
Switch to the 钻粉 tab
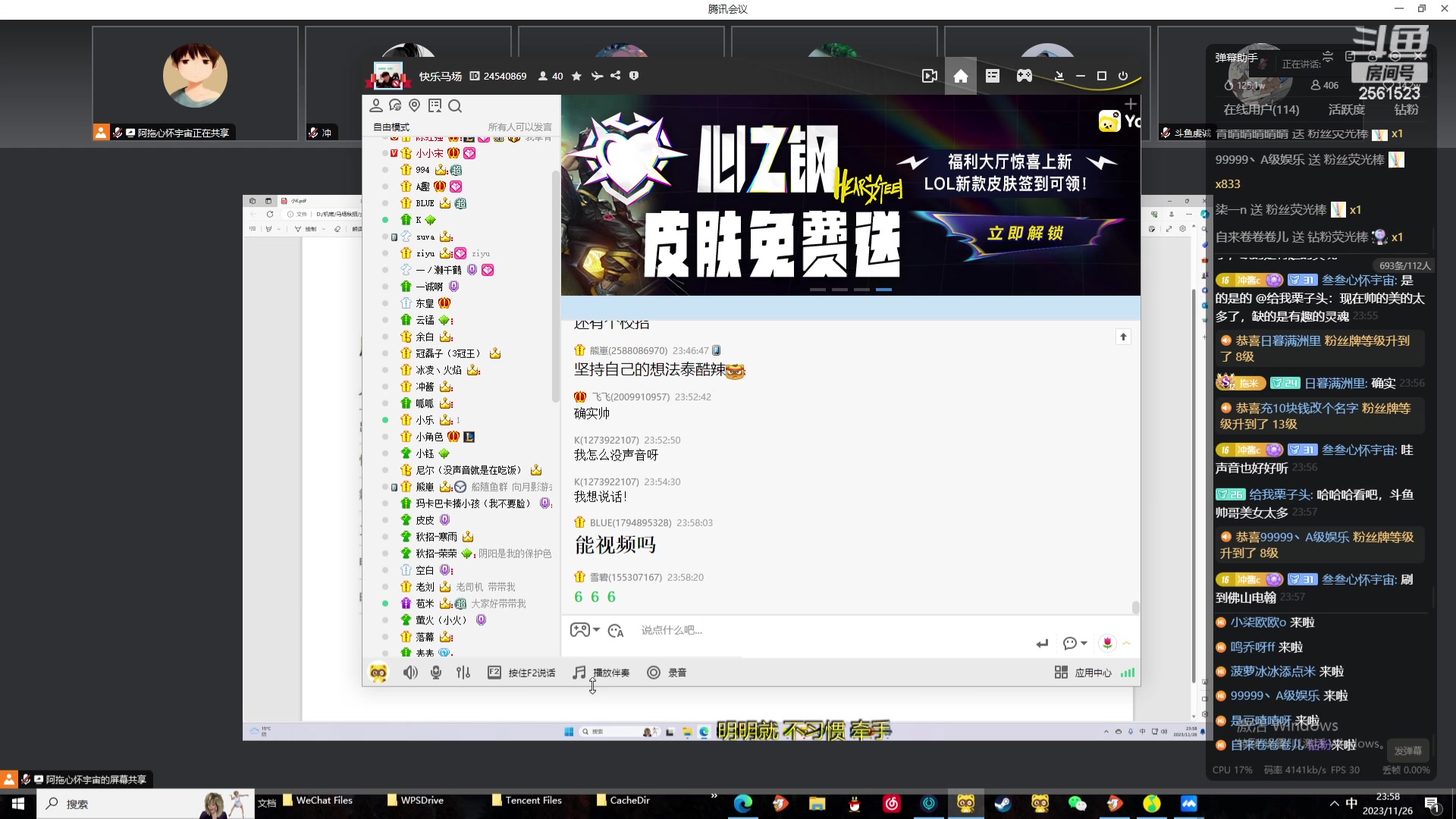(1405, 110)
